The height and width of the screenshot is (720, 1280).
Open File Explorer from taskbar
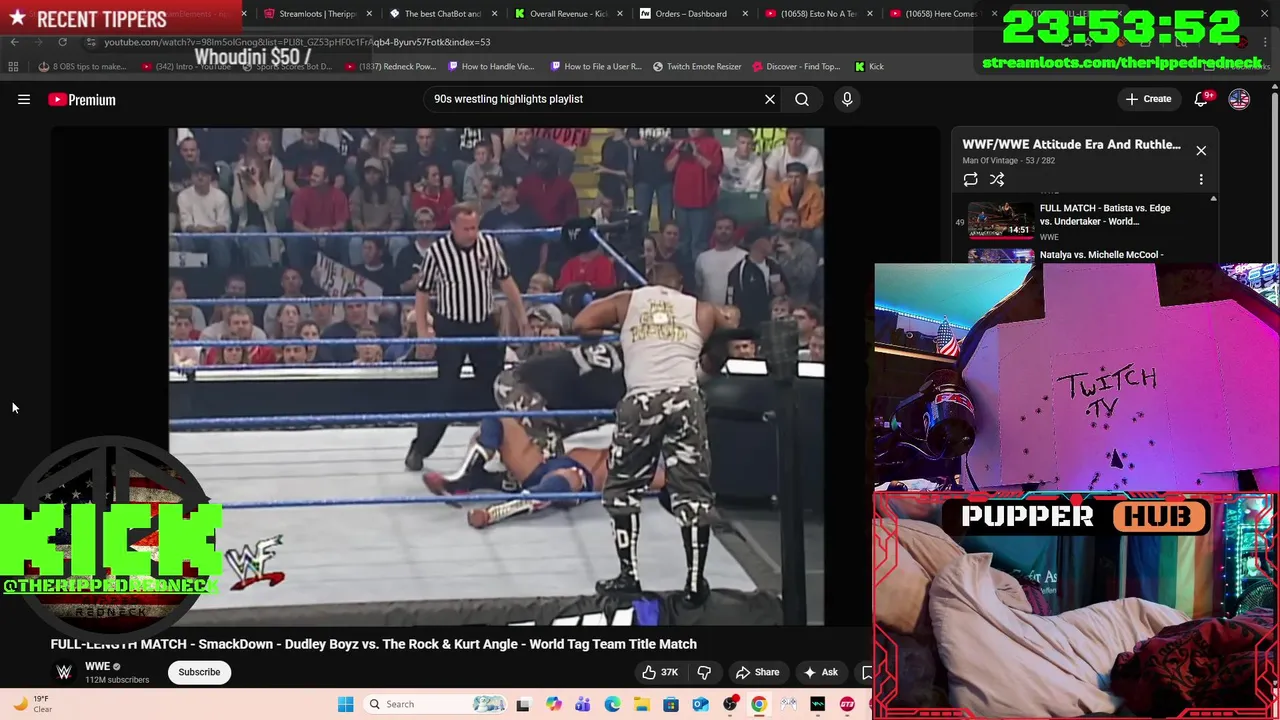[x=641, y=704]
